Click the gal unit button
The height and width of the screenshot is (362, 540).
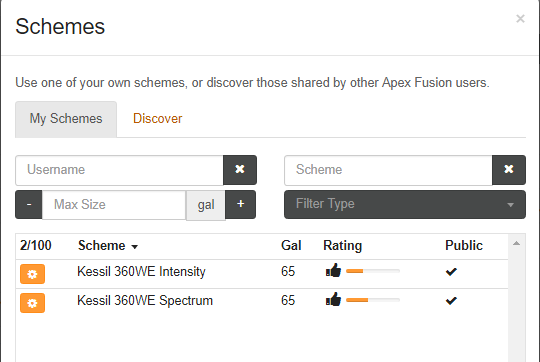[206, 205]
